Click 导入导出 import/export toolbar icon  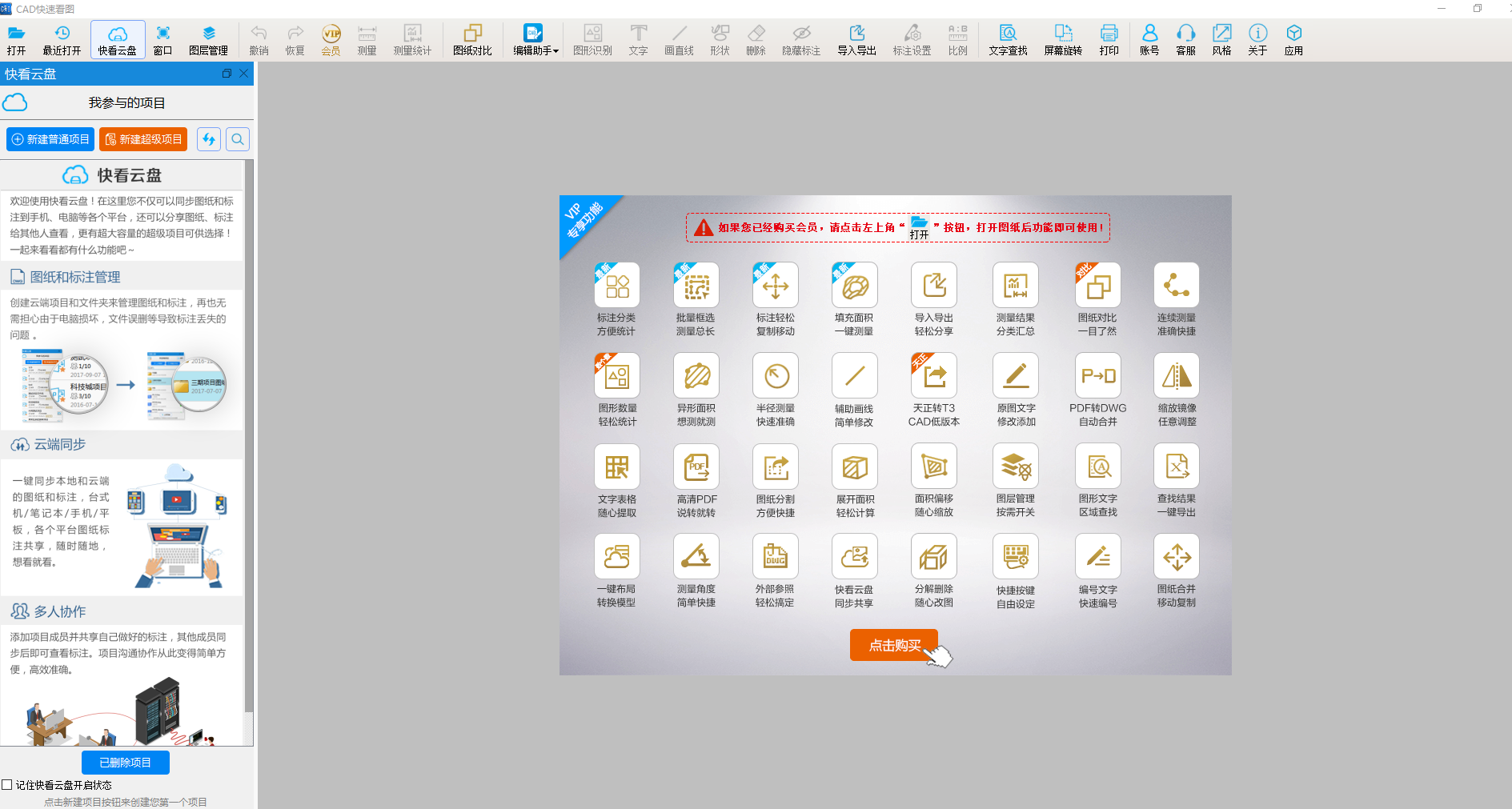856,39
